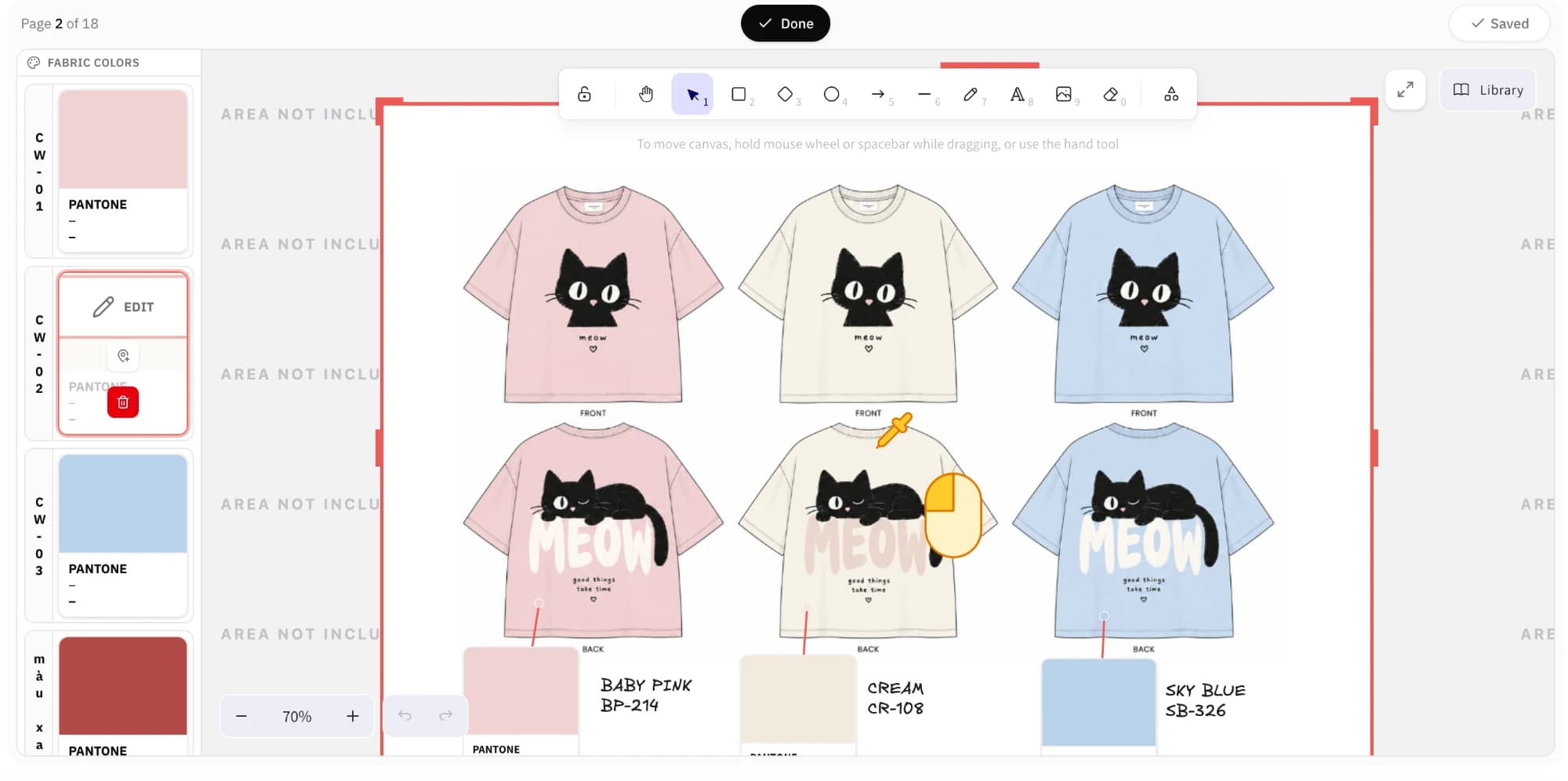Edit the CW-02 fabric color
The width and height of the screenshot is (1568, 781).
point(123,307)
